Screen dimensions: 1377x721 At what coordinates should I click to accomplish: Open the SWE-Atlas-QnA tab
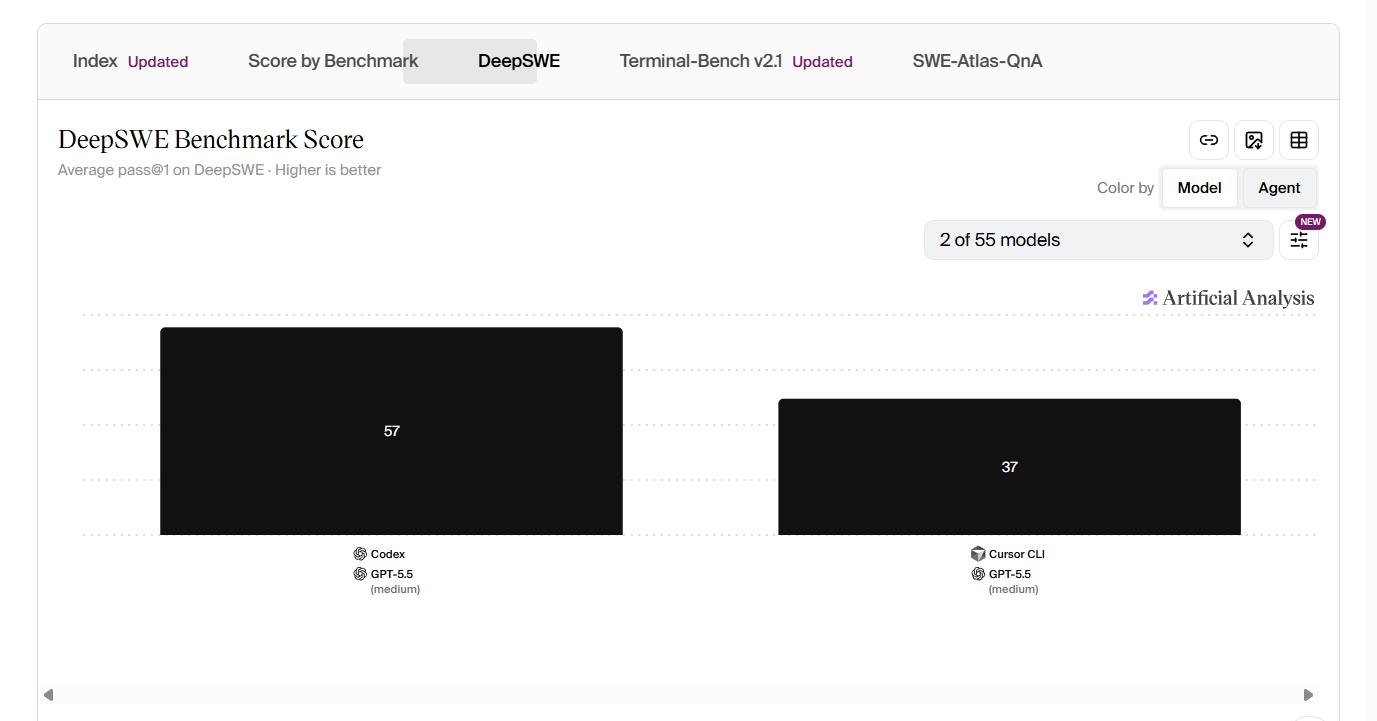pyautogui.click(x=977, y=61)
